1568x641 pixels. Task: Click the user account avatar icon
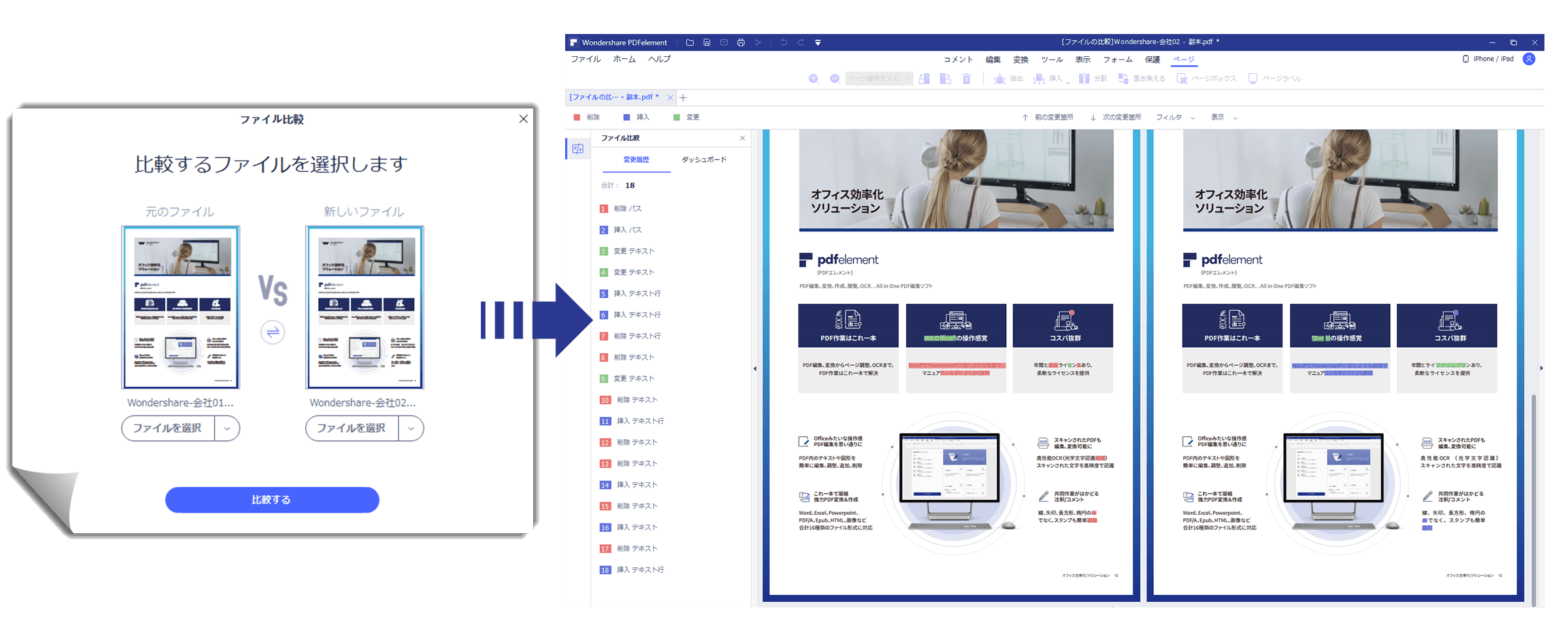(1529, 59)
